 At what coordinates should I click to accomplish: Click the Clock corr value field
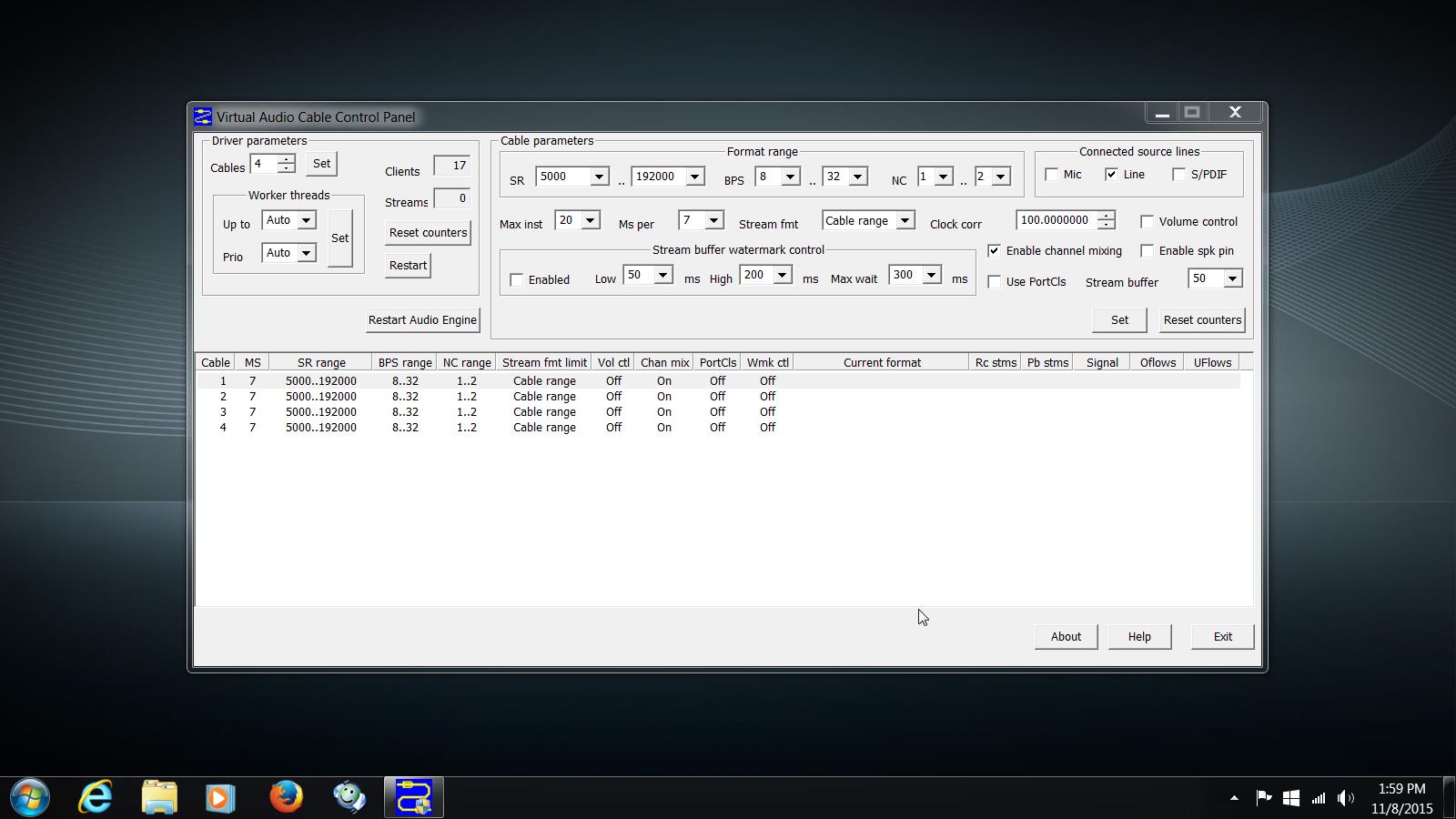pyautogui.click(x=1057, y=220)
